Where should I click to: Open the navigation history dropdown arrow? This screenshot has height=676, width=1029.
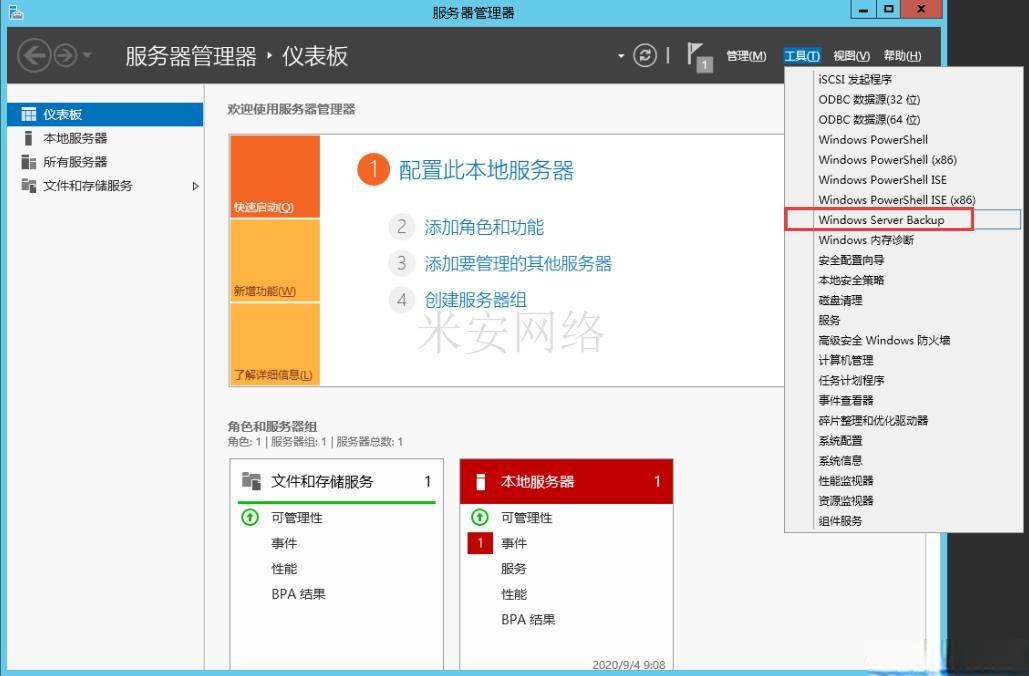coord(88,56)
